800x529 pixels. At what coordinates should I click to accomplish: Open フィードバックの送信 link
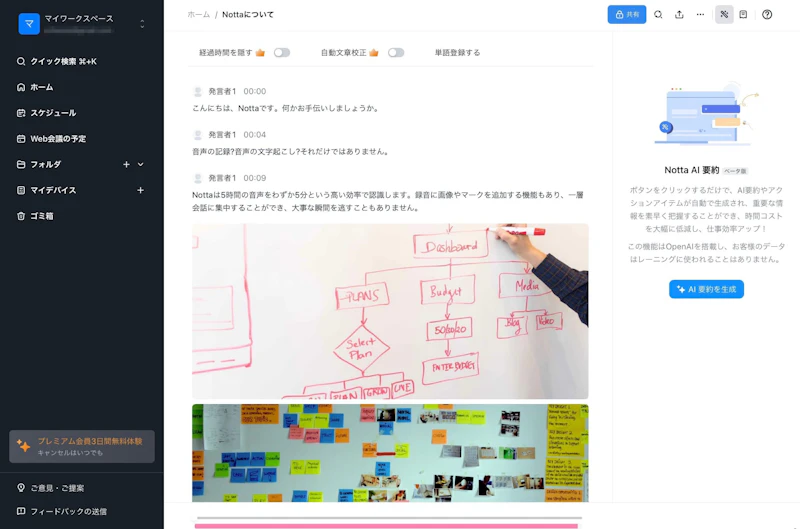[x=61, y=511]
